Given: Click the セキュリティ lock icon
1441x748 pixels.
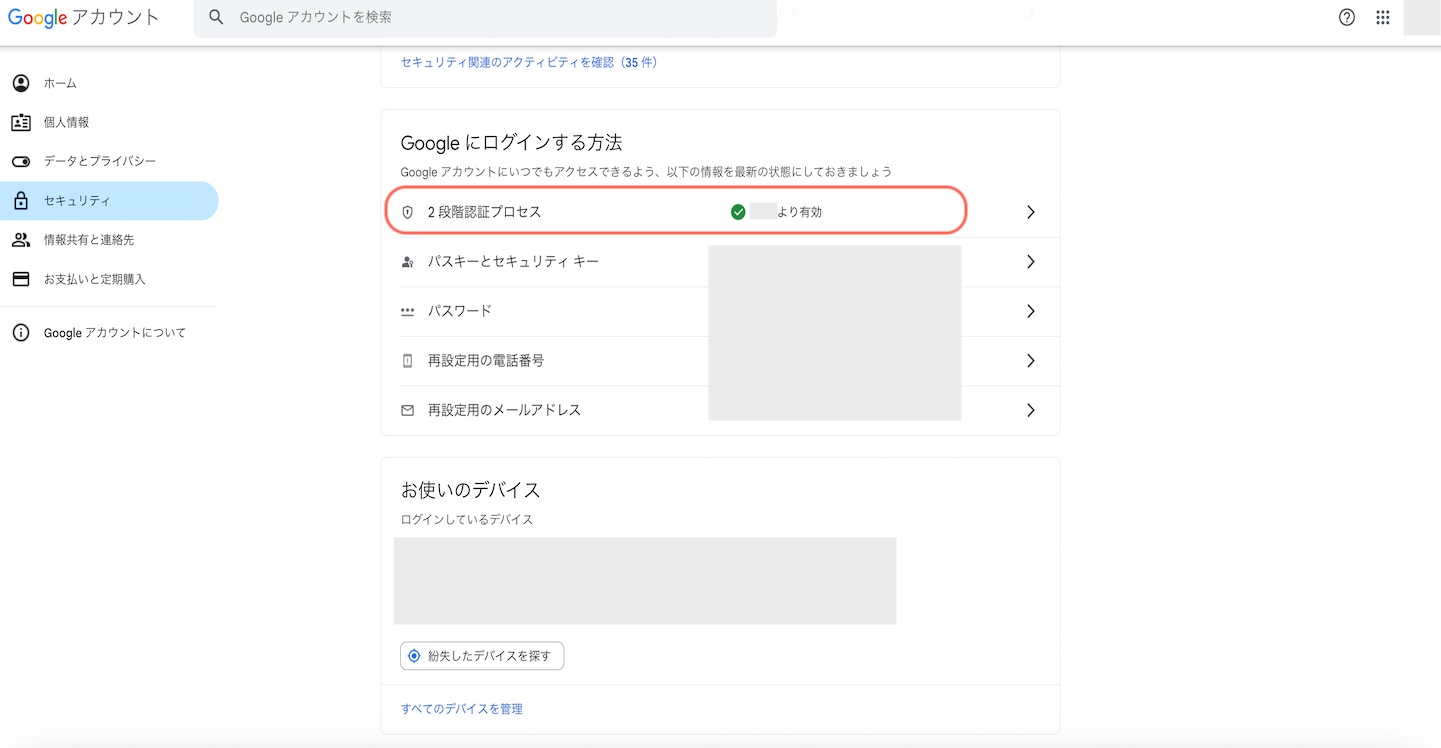Looking at the screenshot, I should [x=21, y=200].
